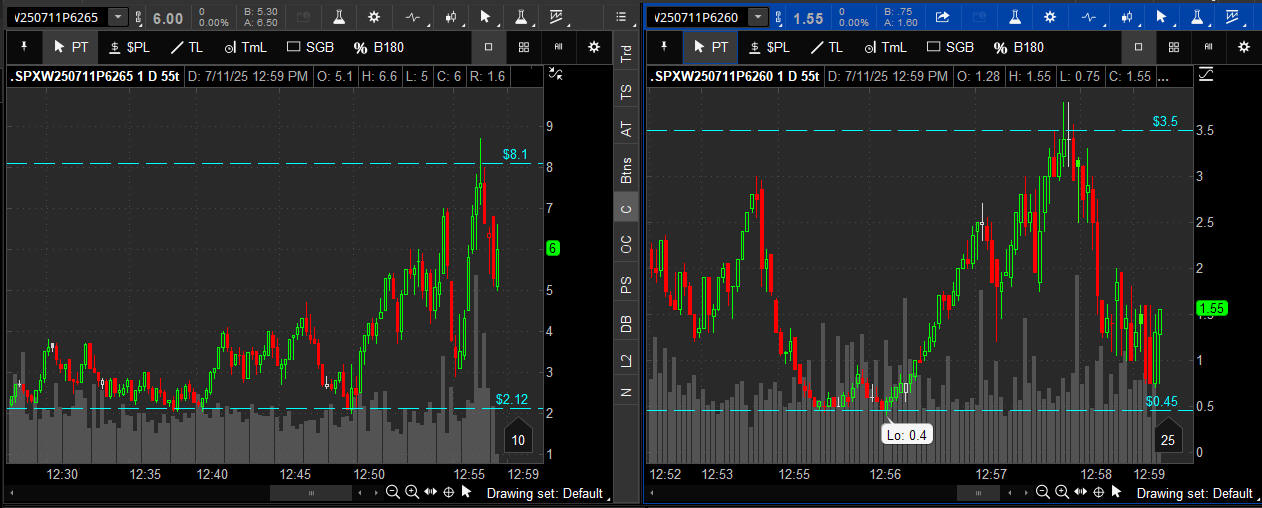Image resolution: width=1262 pixels, height=508 pixels.
Task: Click the crosshair icon below the left chart
Action: pos(448,492)
